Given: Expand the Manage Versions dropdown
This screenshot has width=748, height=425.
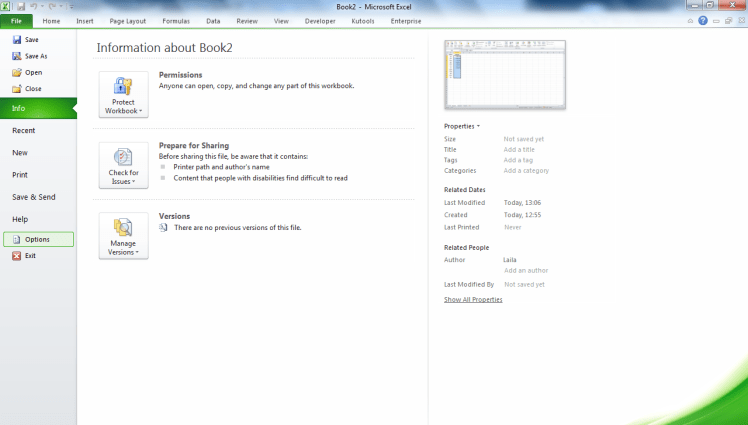Looking at the screenshot, I should point(123,236).
